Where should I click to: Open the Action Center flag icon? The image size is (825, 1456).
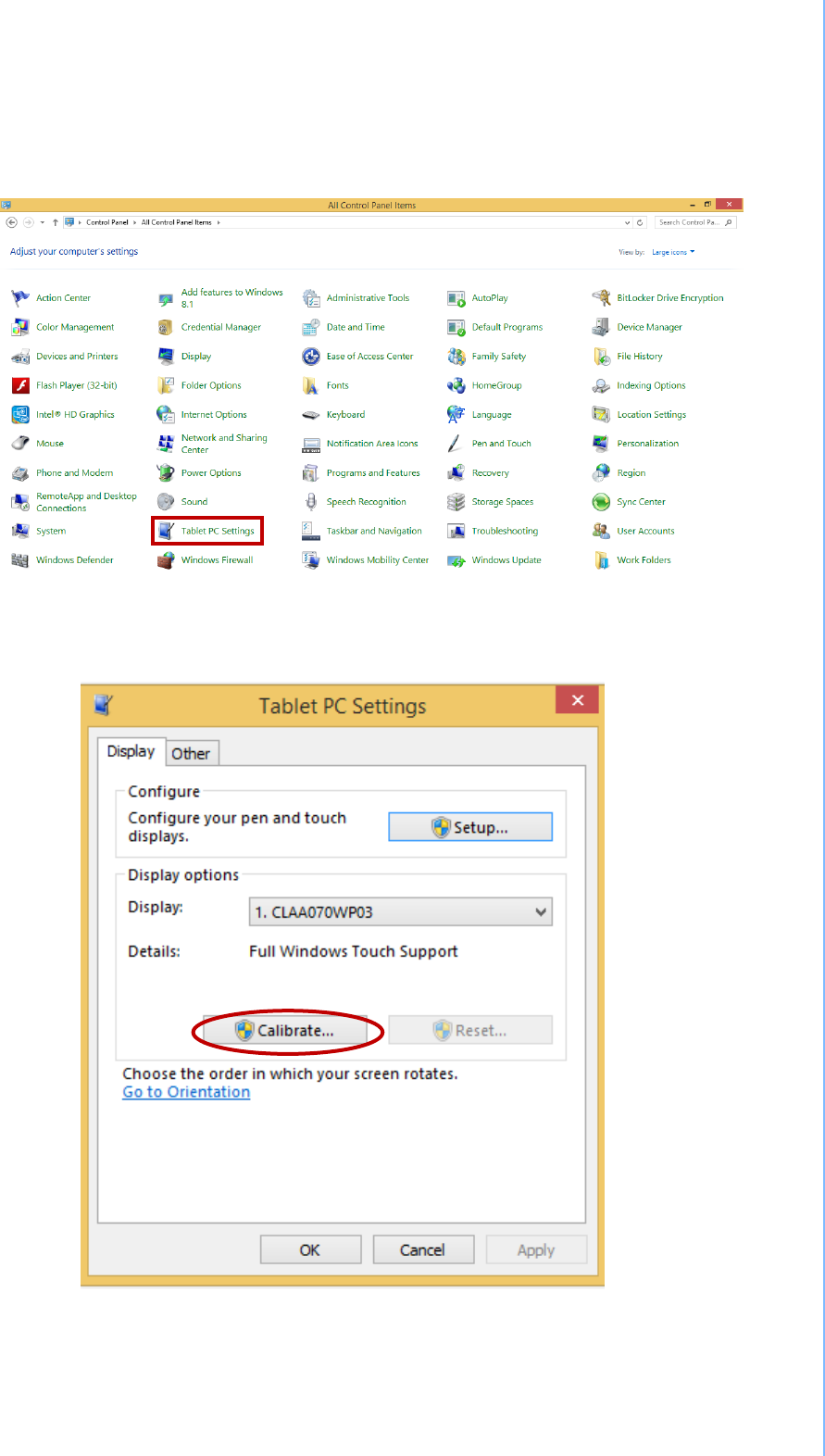tap(19, 298)
